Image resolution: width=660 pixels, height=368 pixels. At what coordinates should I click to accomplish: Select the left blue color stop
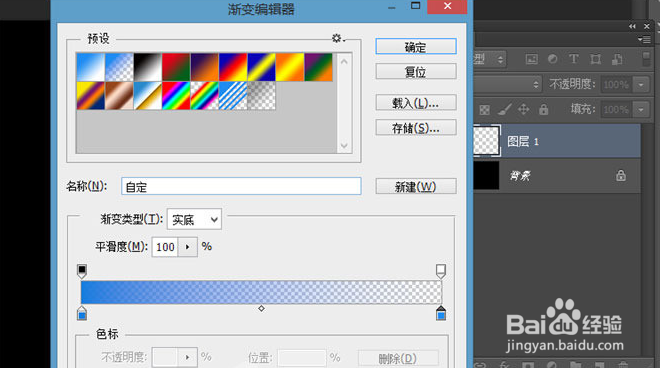82,313
